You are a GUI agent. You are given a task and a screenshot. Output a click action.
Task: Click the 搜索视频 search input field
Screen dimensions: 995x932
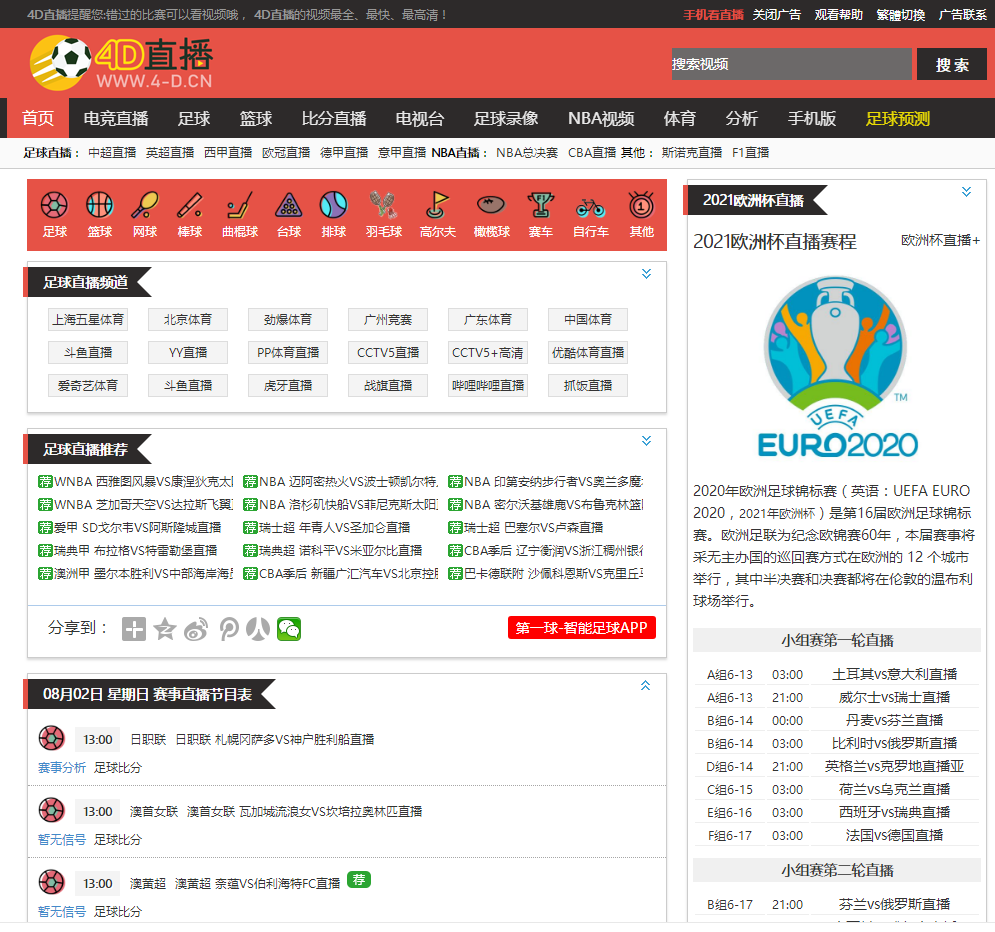click(791, 64)
